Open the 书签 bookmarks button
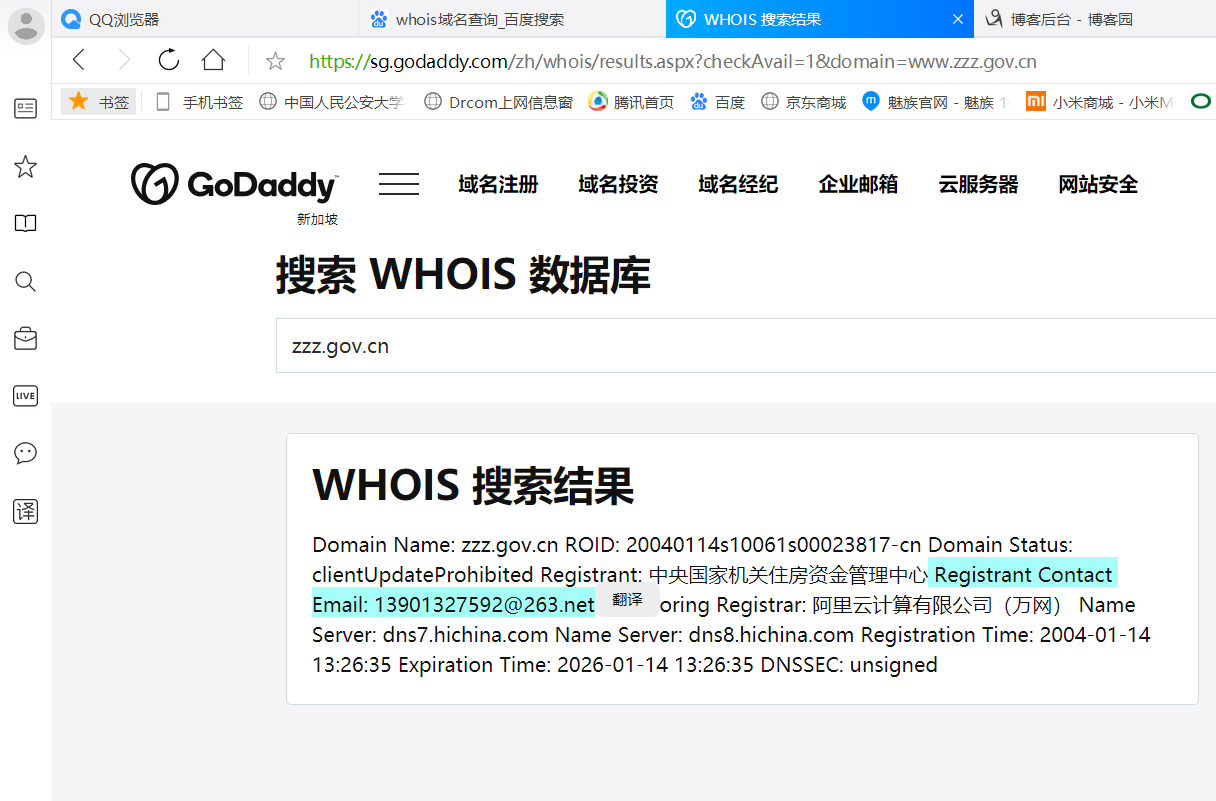1216x801 pixels. [99, 101]
